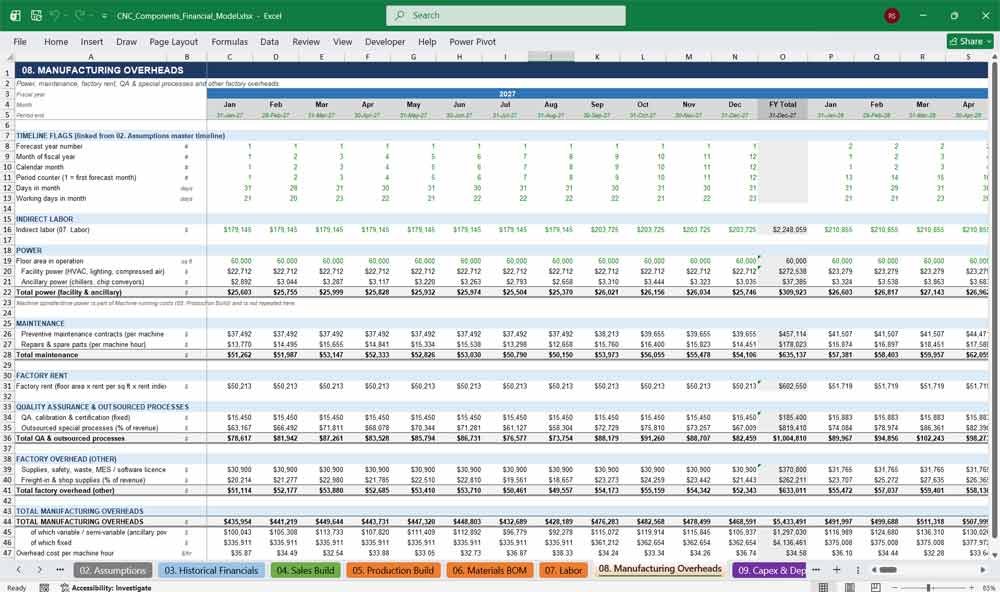Image resolution: width=1000 pixels, height=592 pixels.
Task: Click ellipsis left of sheet tabs
Action: [x=60, y=570]
